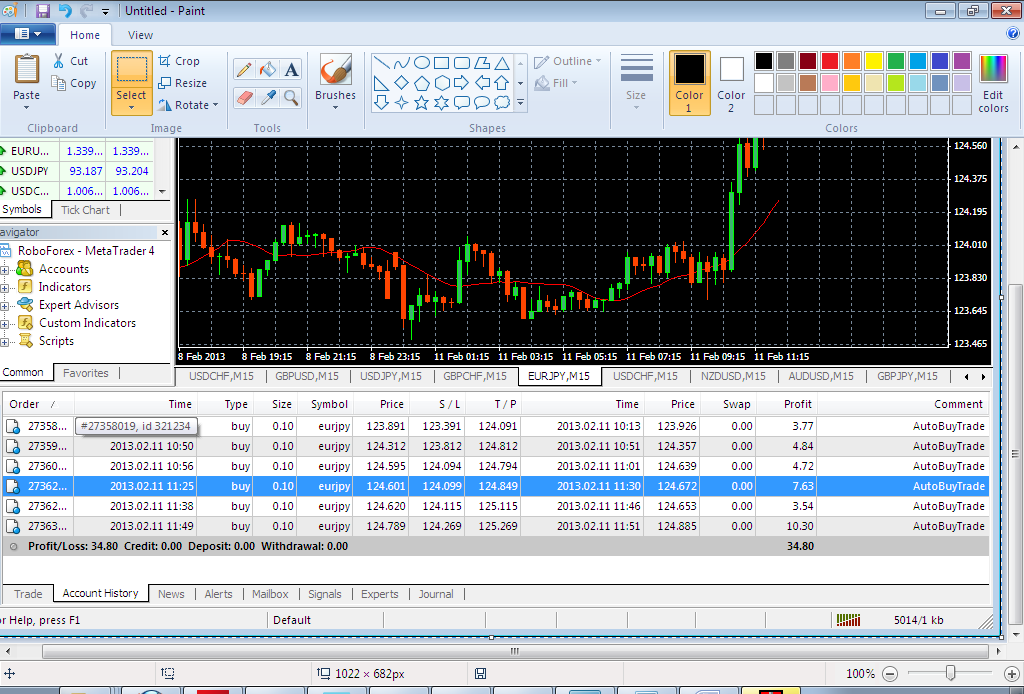This screenshot has width=1024, height=694.
Task: Pick the purple color swatch
Action: tap(962, 61)
